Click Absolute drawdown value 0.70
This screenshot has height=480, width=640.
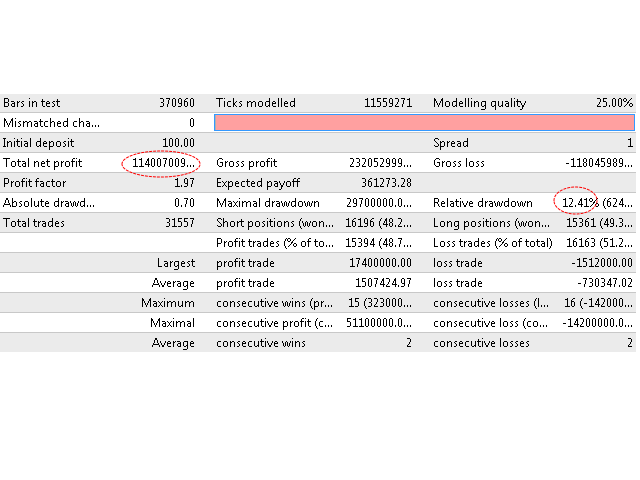coord(184,203)
